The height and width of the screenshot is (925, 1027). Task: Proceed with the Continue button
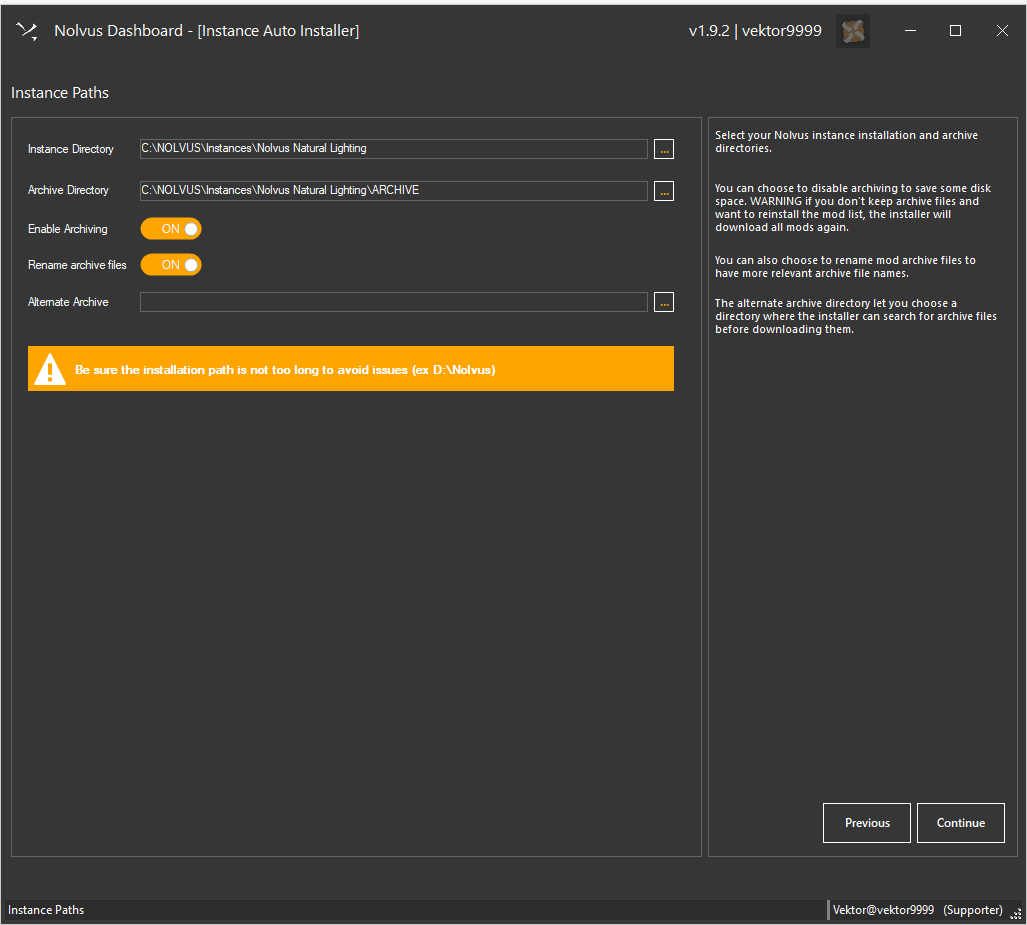coord(961,823)
